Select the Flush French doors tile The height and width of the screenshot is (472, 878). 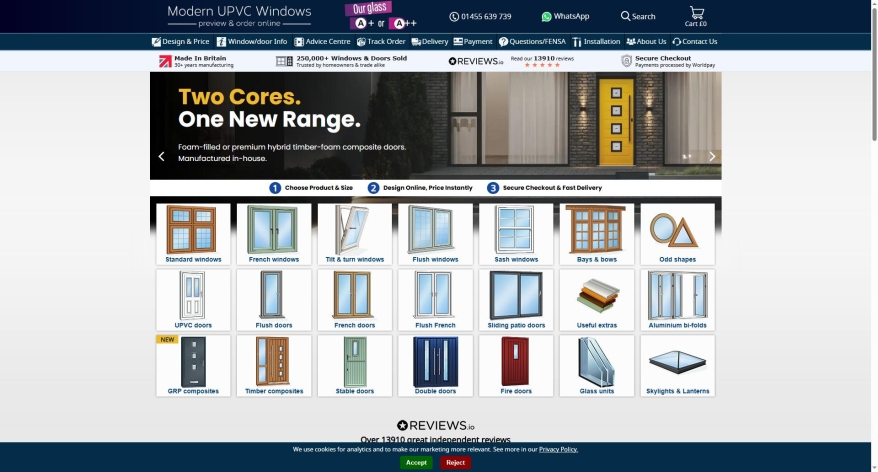(x=435, y=300)
